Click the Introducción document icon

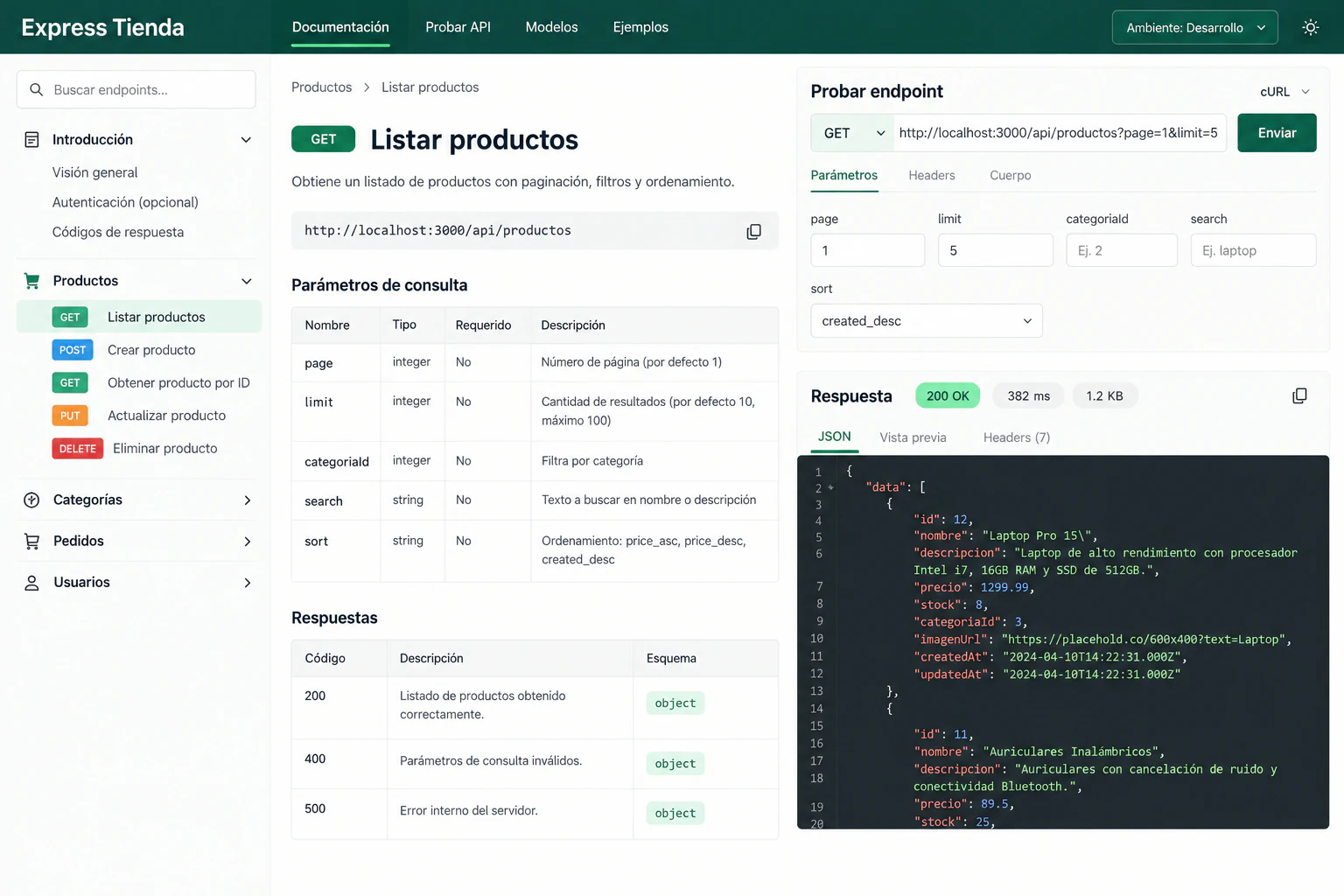pyautogui.click(x=31, y=139)
